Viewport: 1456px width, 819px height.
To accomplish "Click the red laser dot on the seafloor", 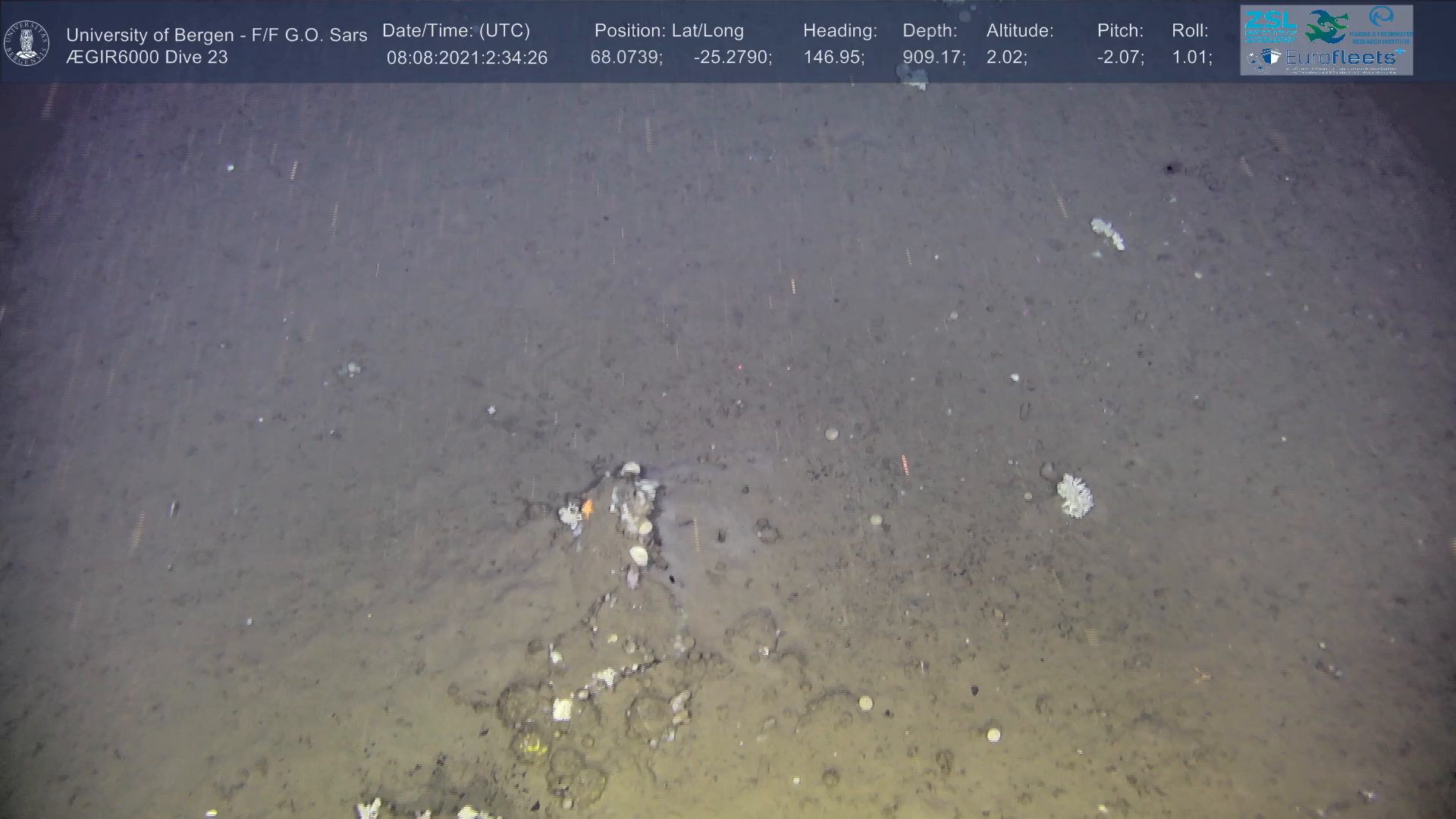I will (x=739, y=367).
